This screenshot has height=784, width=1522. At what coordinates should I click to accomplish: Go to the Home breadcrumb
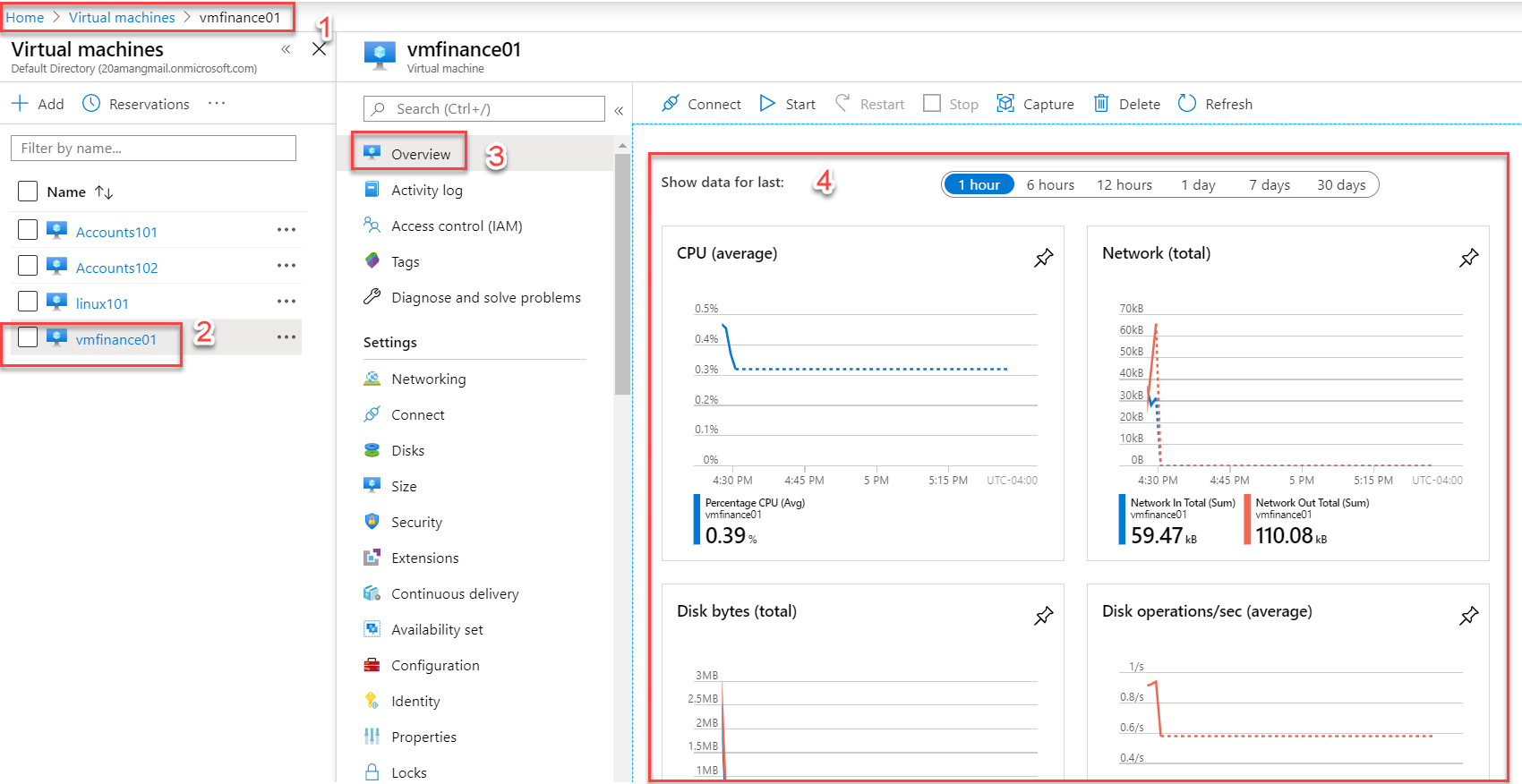point(25,18)
